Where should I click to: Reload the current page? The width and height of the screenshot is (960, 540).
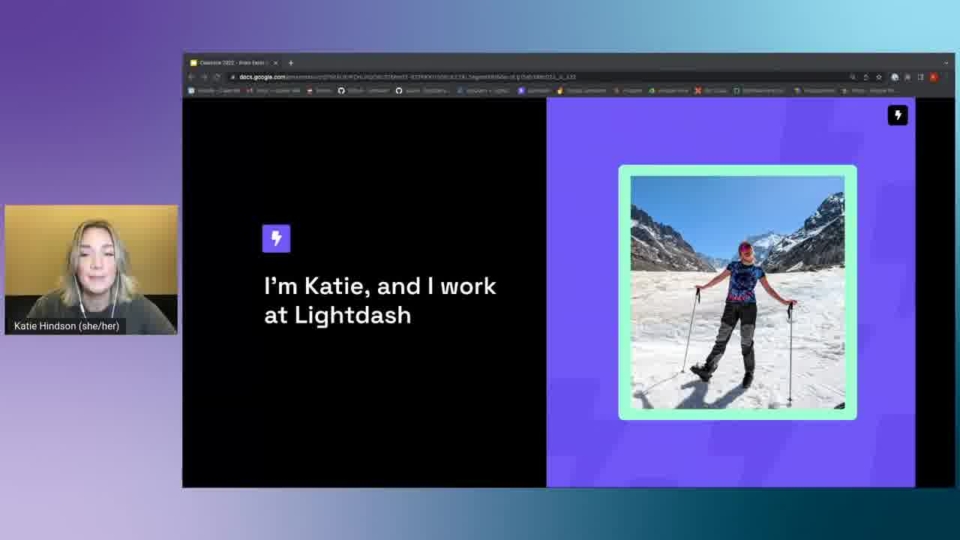coord(217,77)
